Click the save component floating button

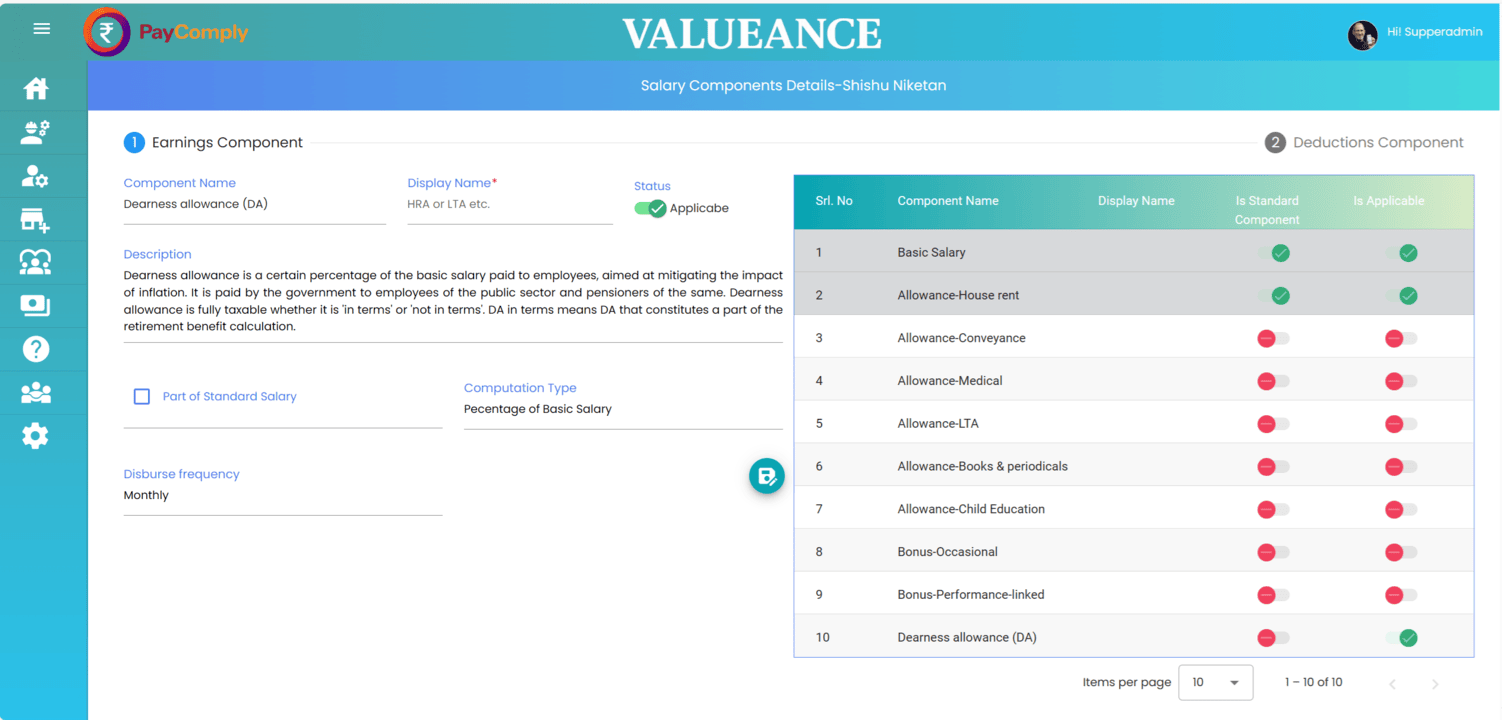(767, 476)
